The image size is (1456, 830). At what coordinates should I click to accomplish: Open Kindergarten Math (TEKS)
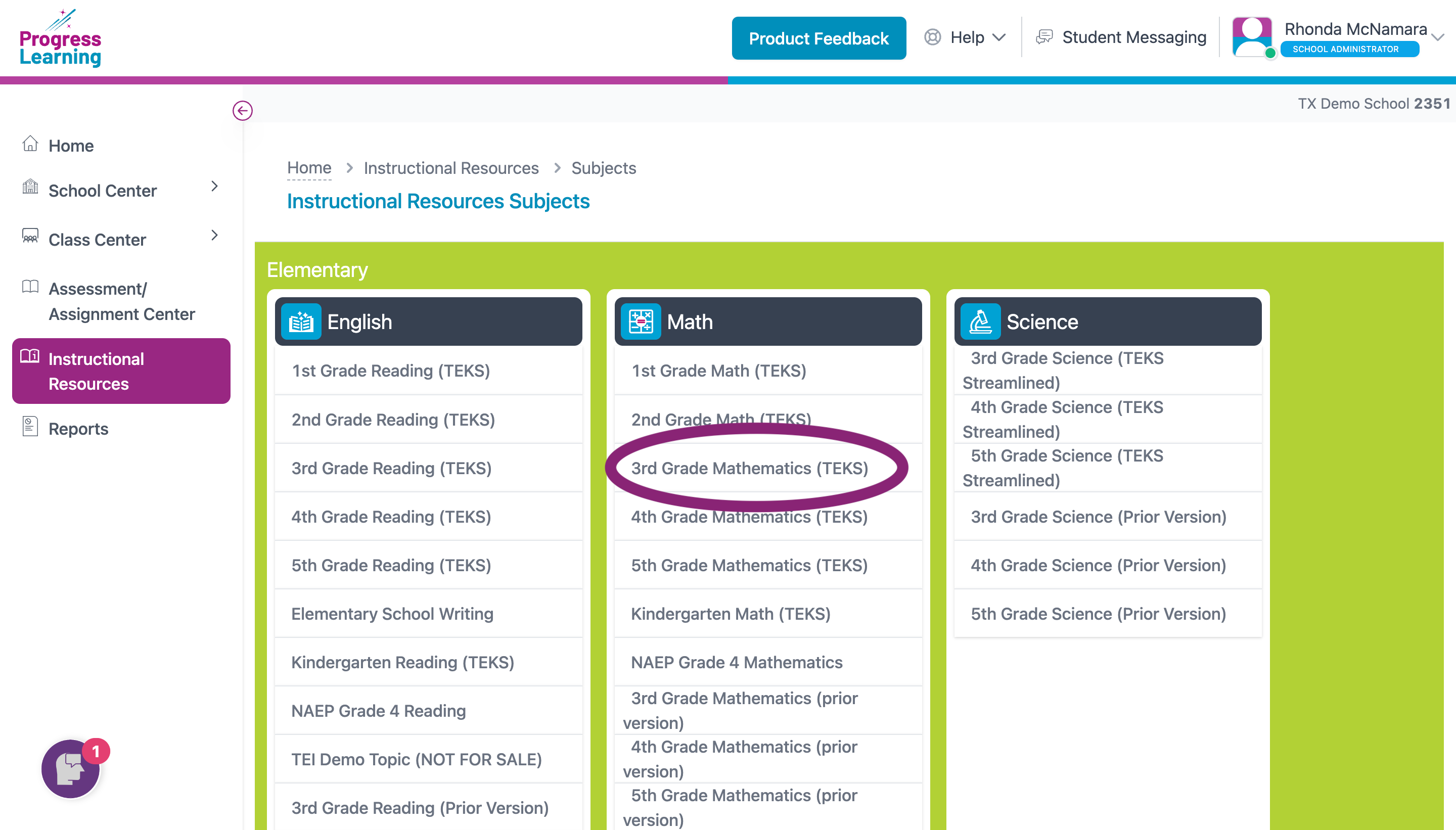(768, 613)
